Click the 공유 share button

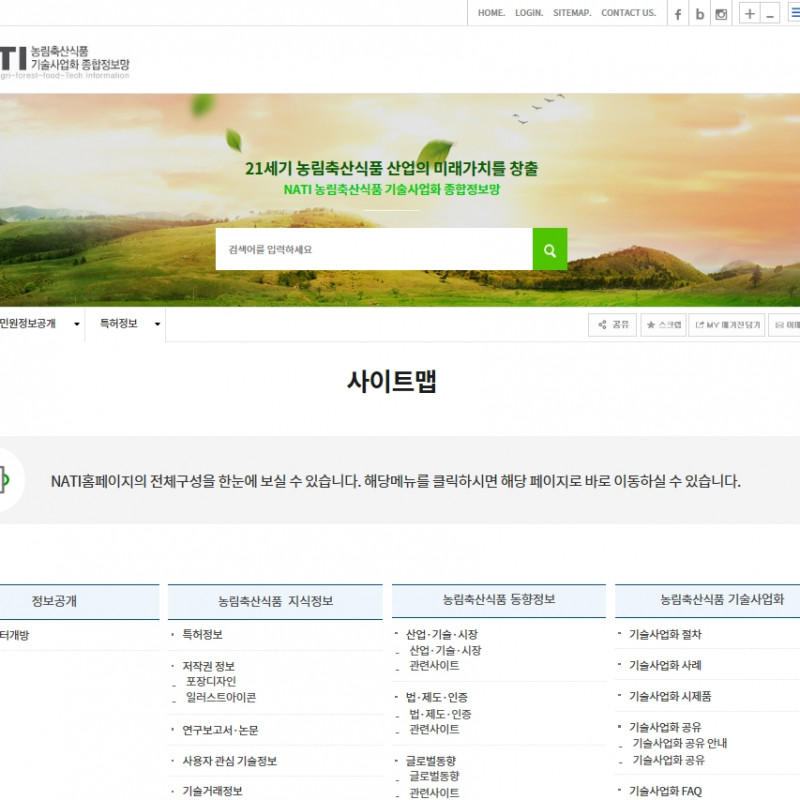pyautogui.click(x=612, y=325)
